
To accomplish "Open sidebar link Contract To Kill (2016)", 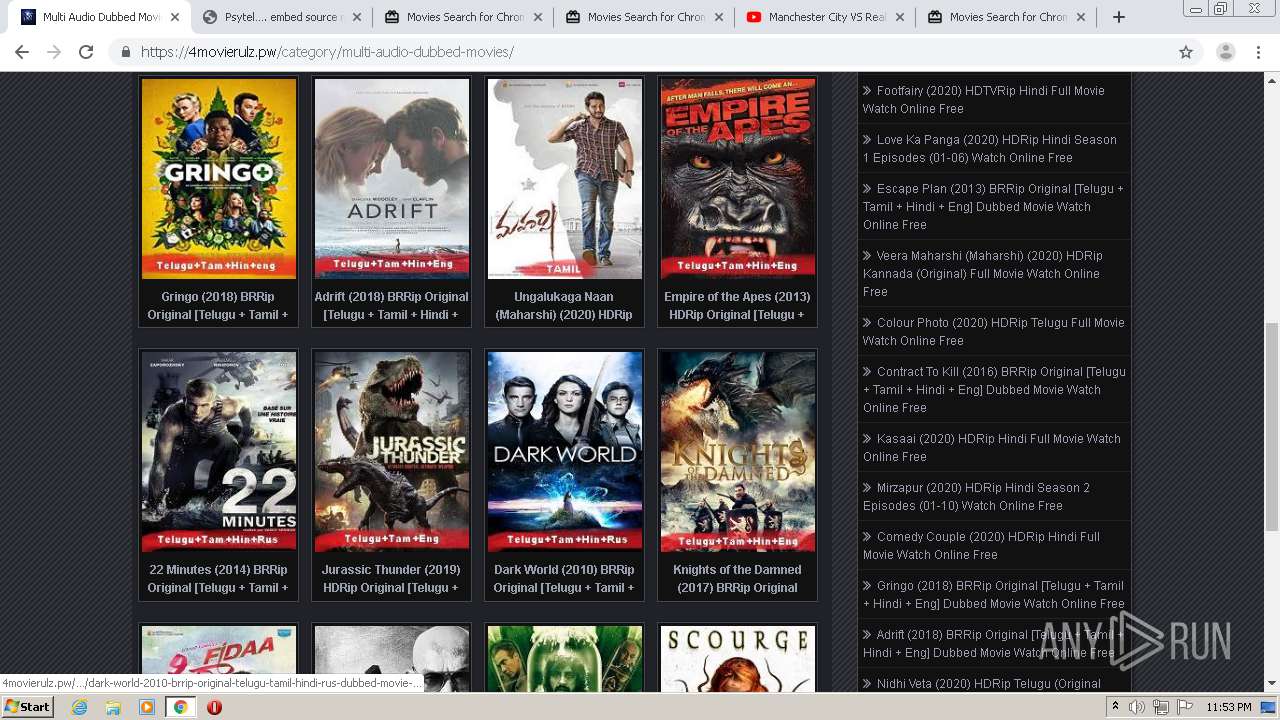I will coord(994,389).
